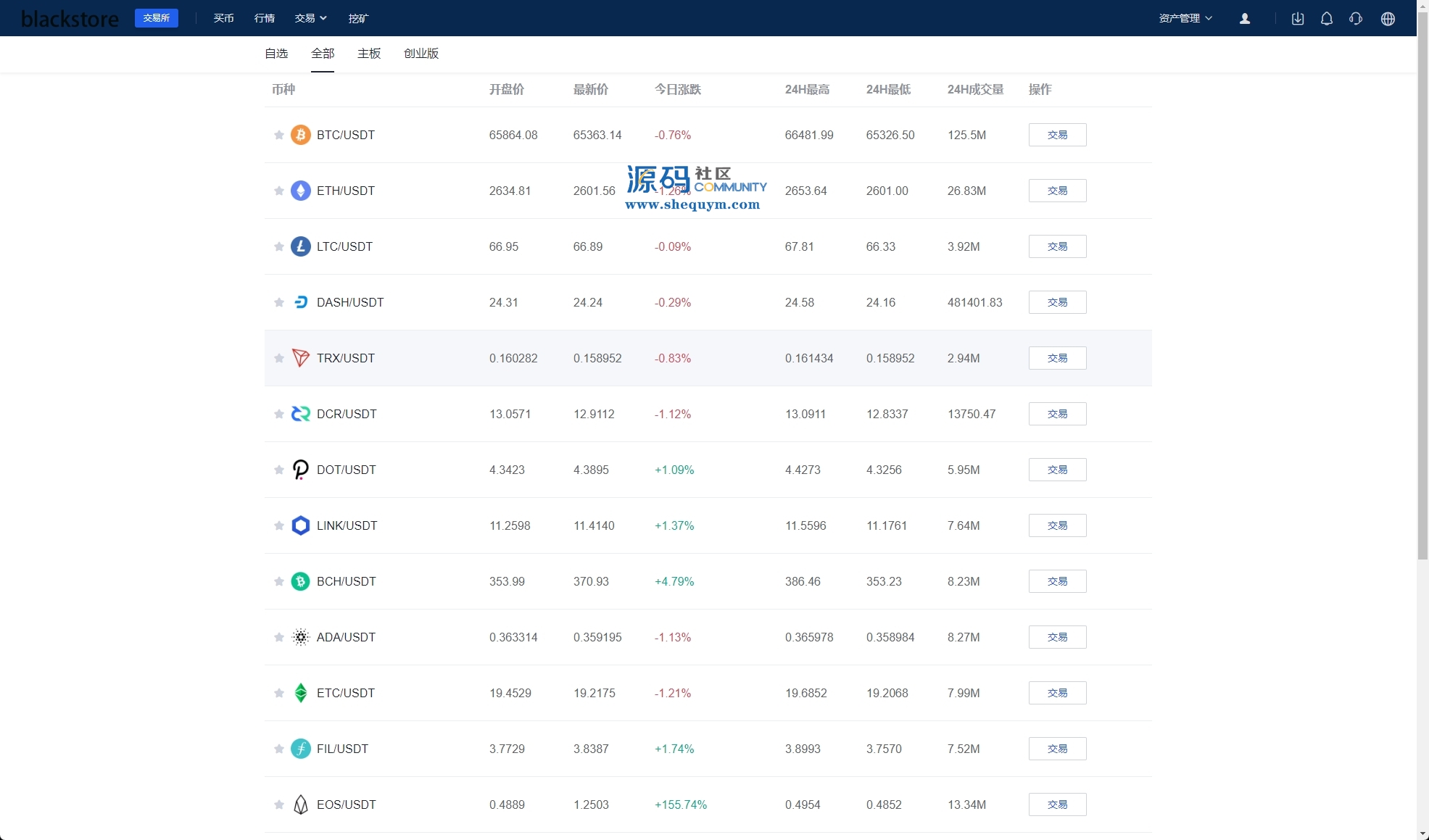Image resolution: width=1429 pixels, height=840 pixels.
Task: Switch to the 创业版 tab
Action: pos(421,54)
